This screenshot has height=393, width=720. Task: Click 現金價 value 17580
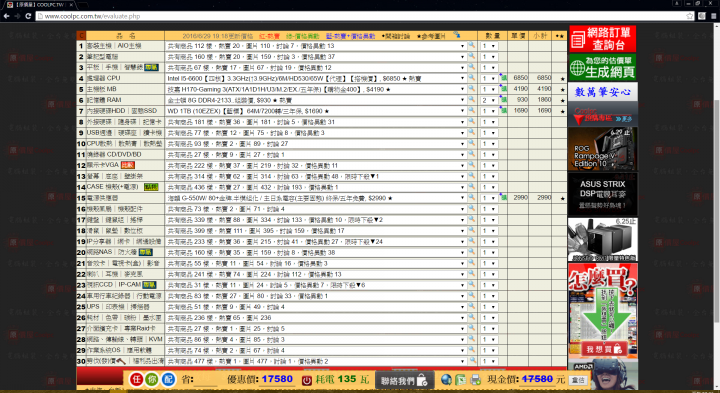tap(537, 379)
